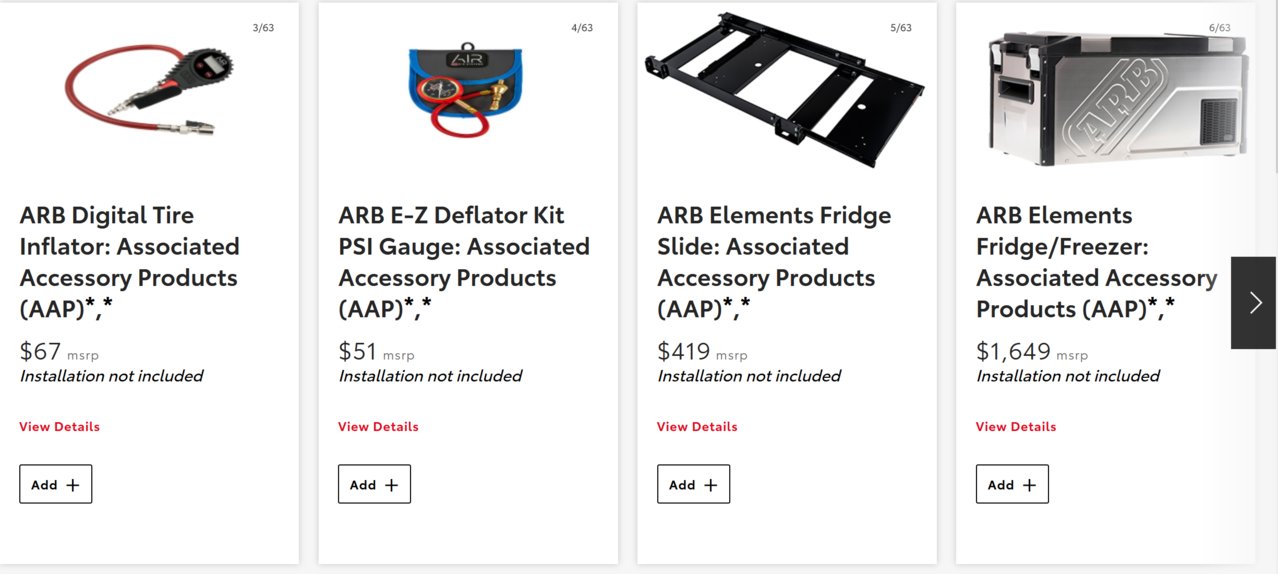Open the deflator kit pouch image
This screenshot has height=574, width=1278.
tap(467, 92)
